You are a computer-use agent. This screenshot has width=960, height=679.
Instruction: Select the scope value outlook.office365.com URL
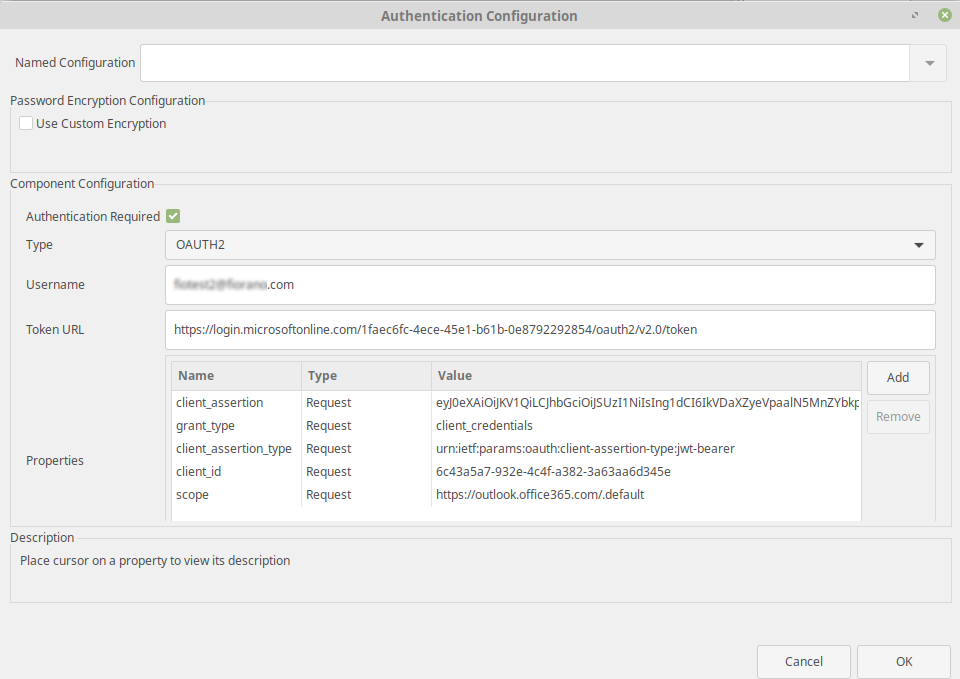[540, 495]
